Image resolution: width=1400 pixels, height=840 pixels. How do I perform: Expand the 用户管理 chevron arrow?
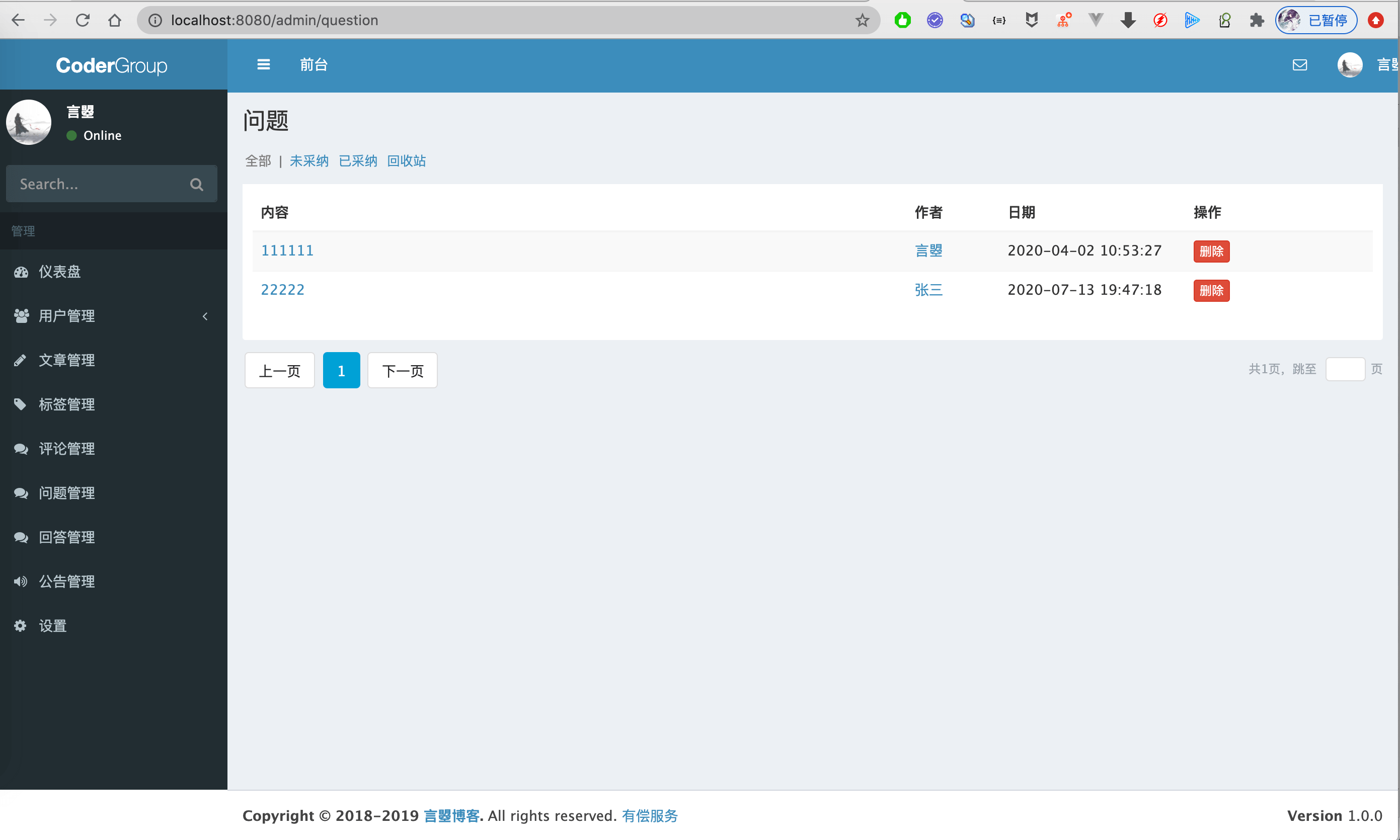[205, 316]
